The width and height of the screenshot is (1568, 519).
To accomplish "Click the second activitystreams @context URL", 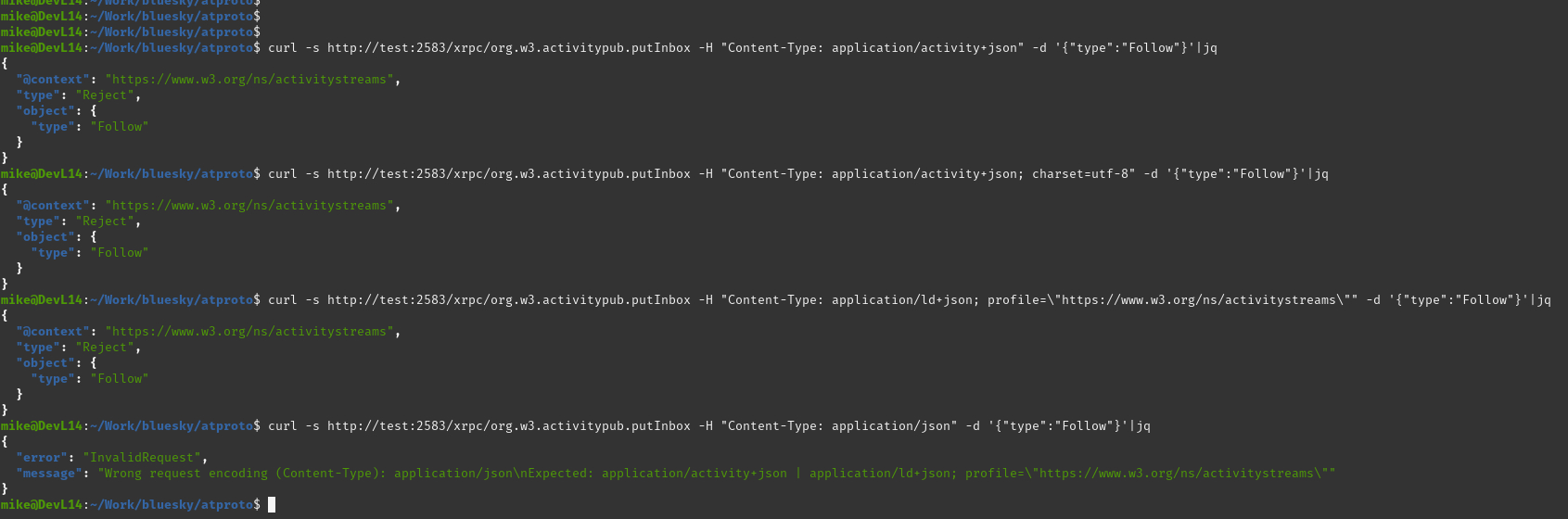I will tap(249, 205).
